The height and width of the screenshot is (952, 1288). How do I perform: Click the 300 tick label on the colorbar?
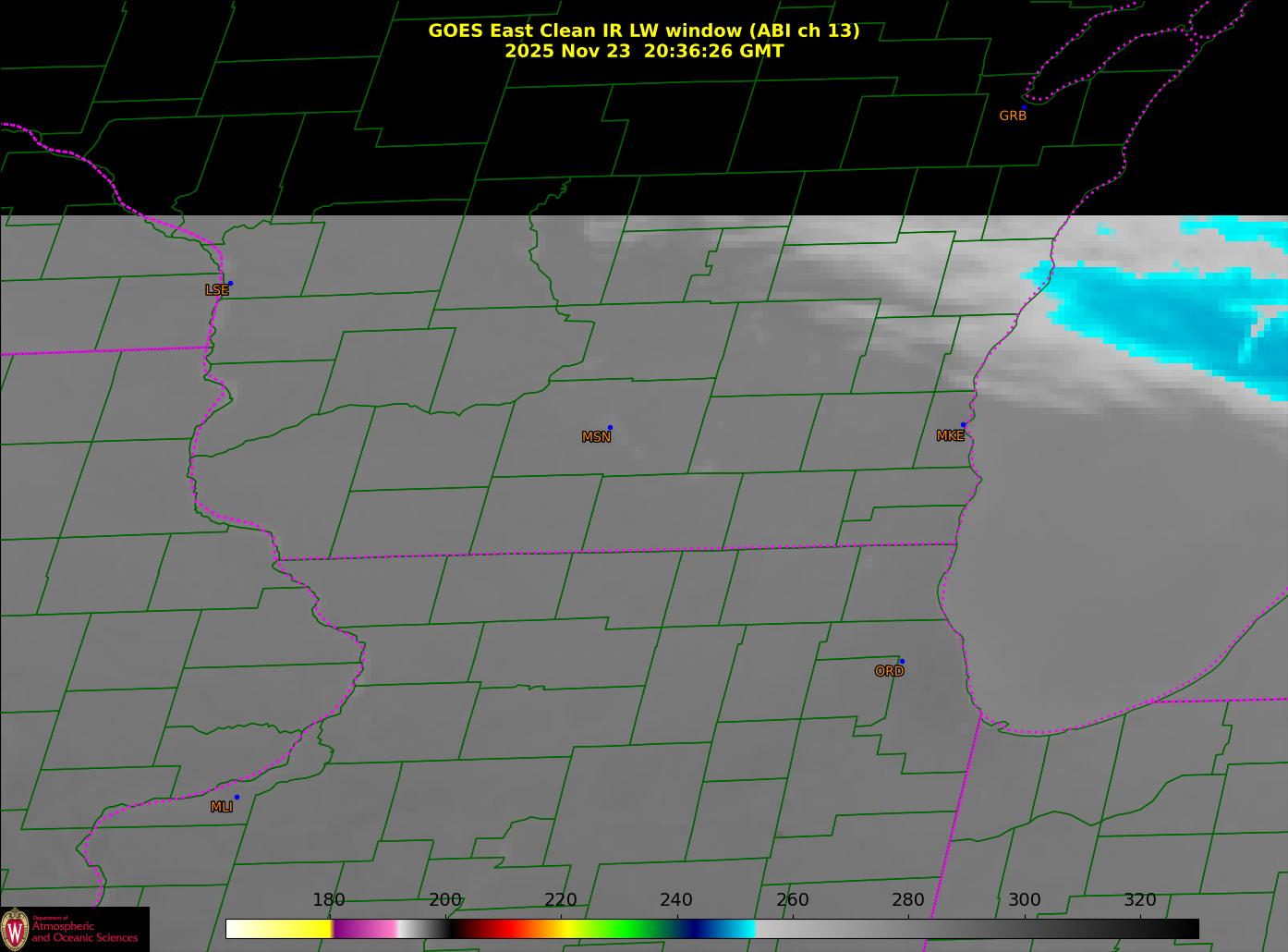(x=1024, y=900)
